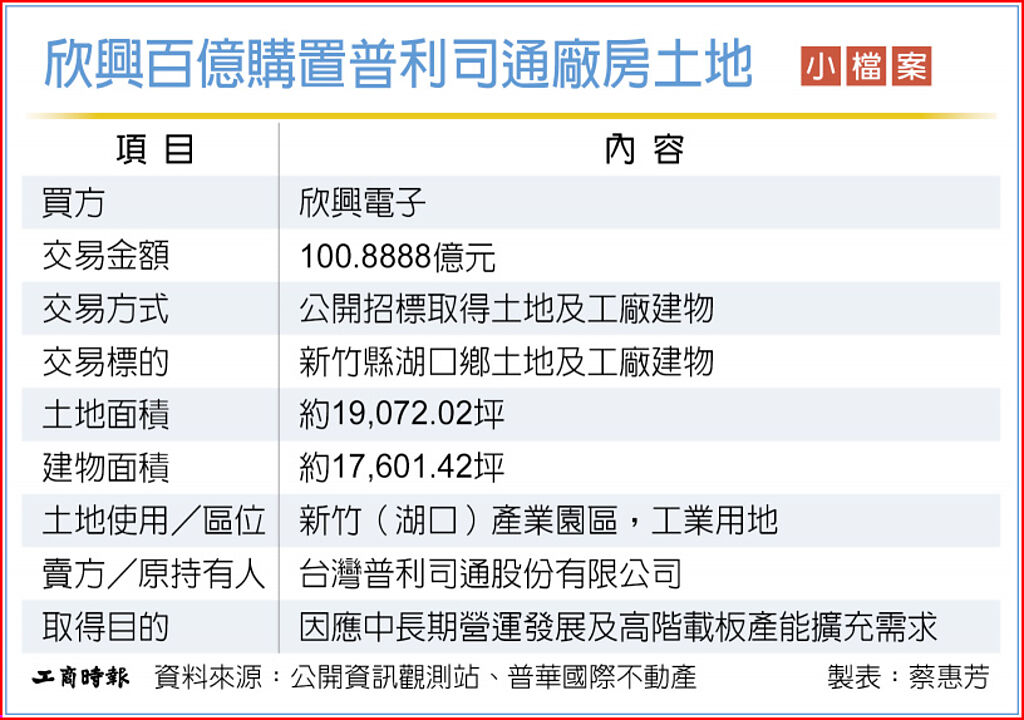Select the 買方 row label

tap(73, 203)
